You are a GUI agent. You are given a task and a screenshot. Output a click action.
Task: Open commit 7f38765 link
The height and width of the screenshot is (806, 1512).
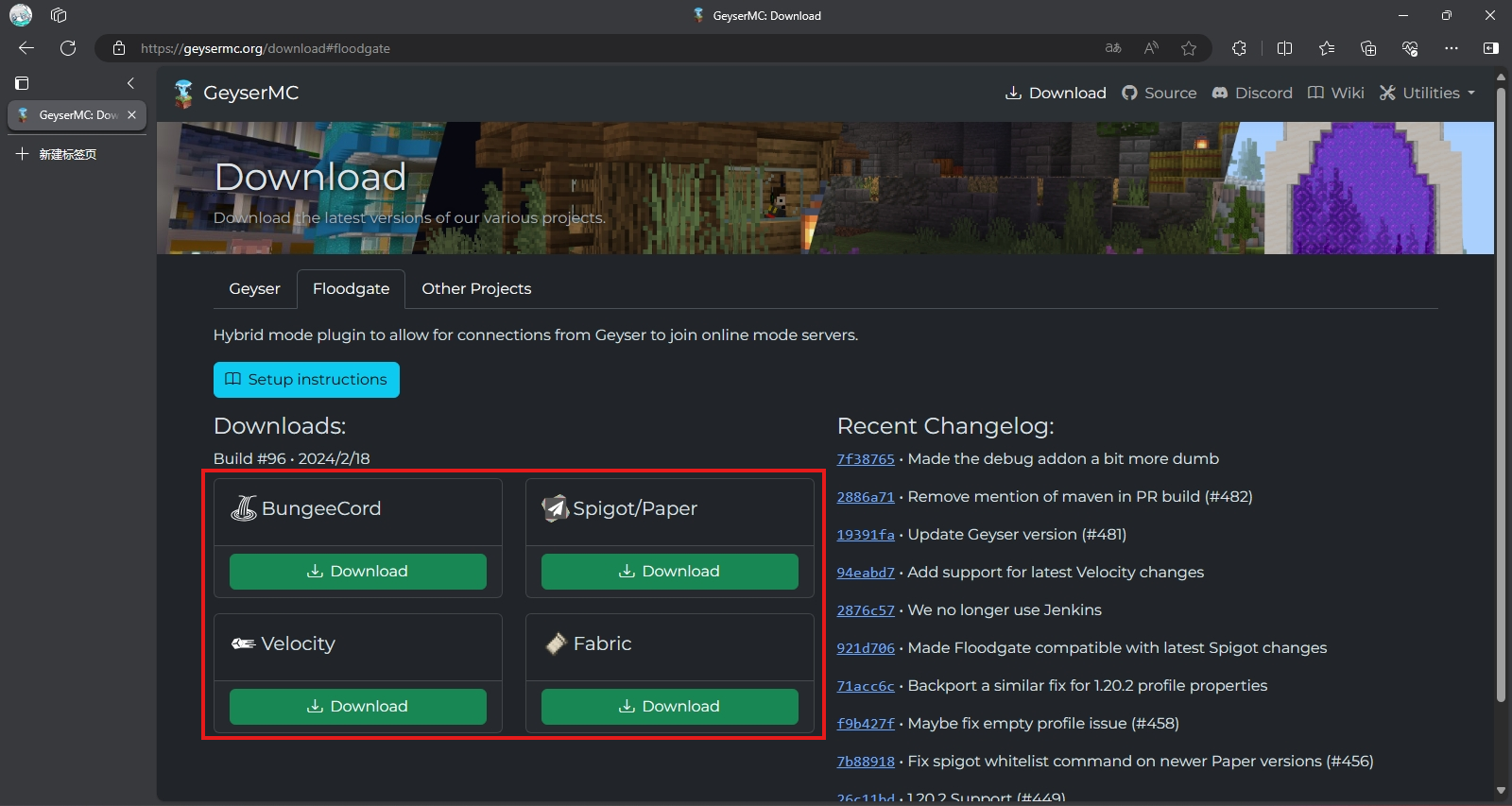866,459
